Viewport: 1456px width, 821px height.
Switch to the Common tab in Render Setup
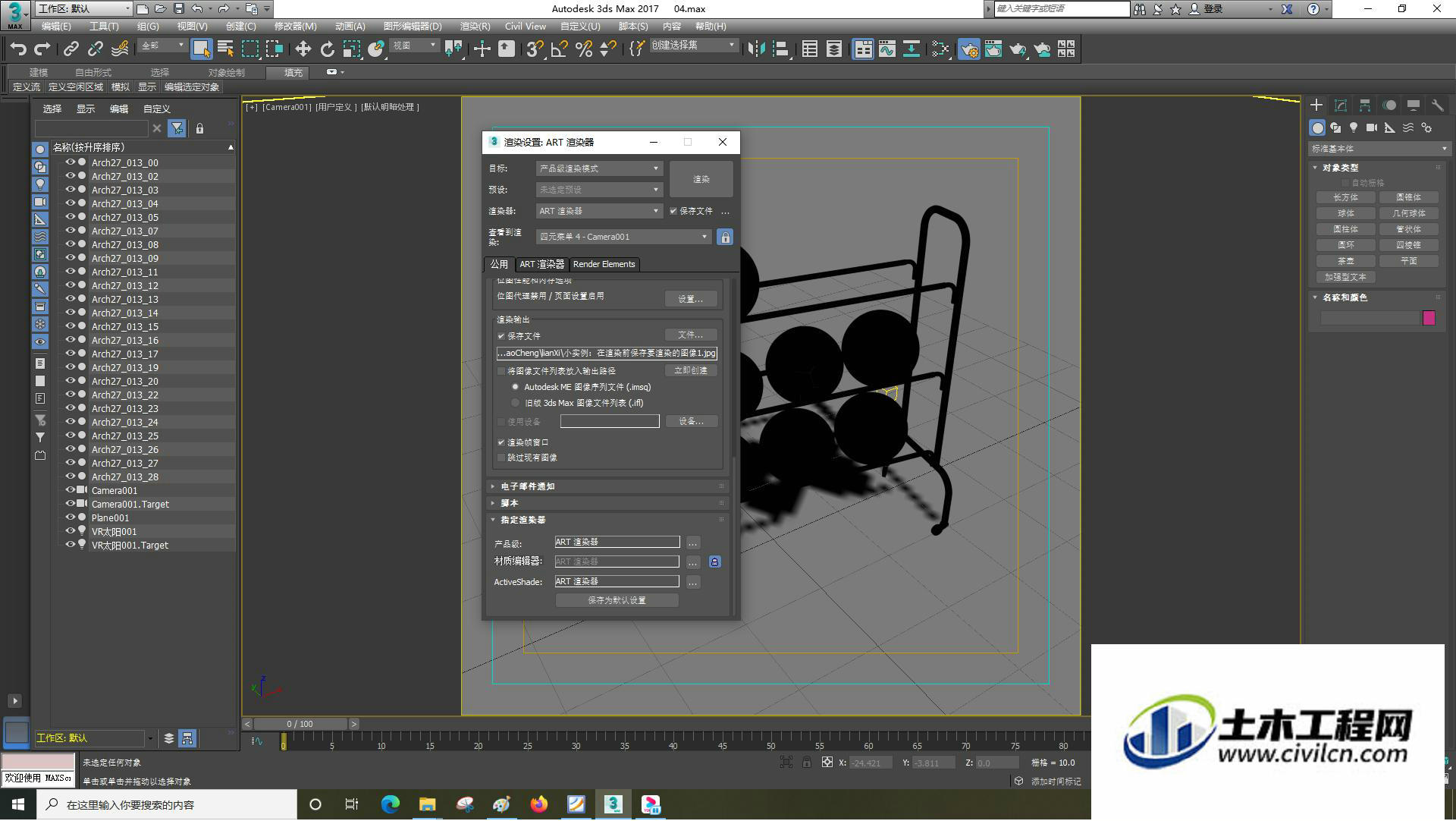tap(499, 265)
